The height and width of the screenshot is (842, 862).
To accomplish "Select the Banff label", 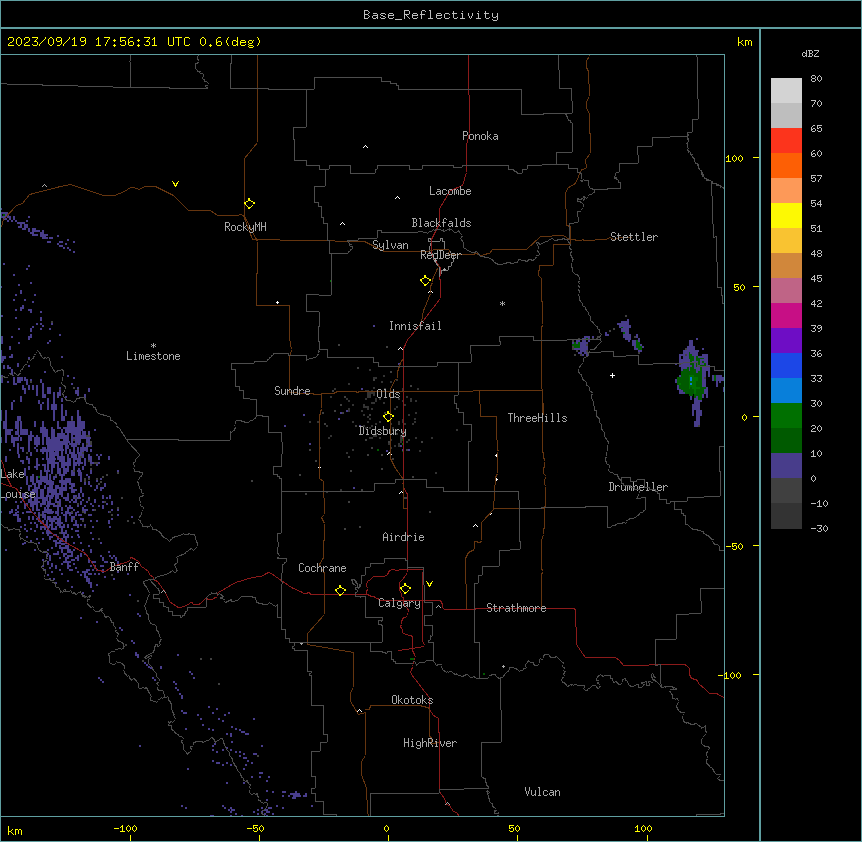I will (124, 567).
